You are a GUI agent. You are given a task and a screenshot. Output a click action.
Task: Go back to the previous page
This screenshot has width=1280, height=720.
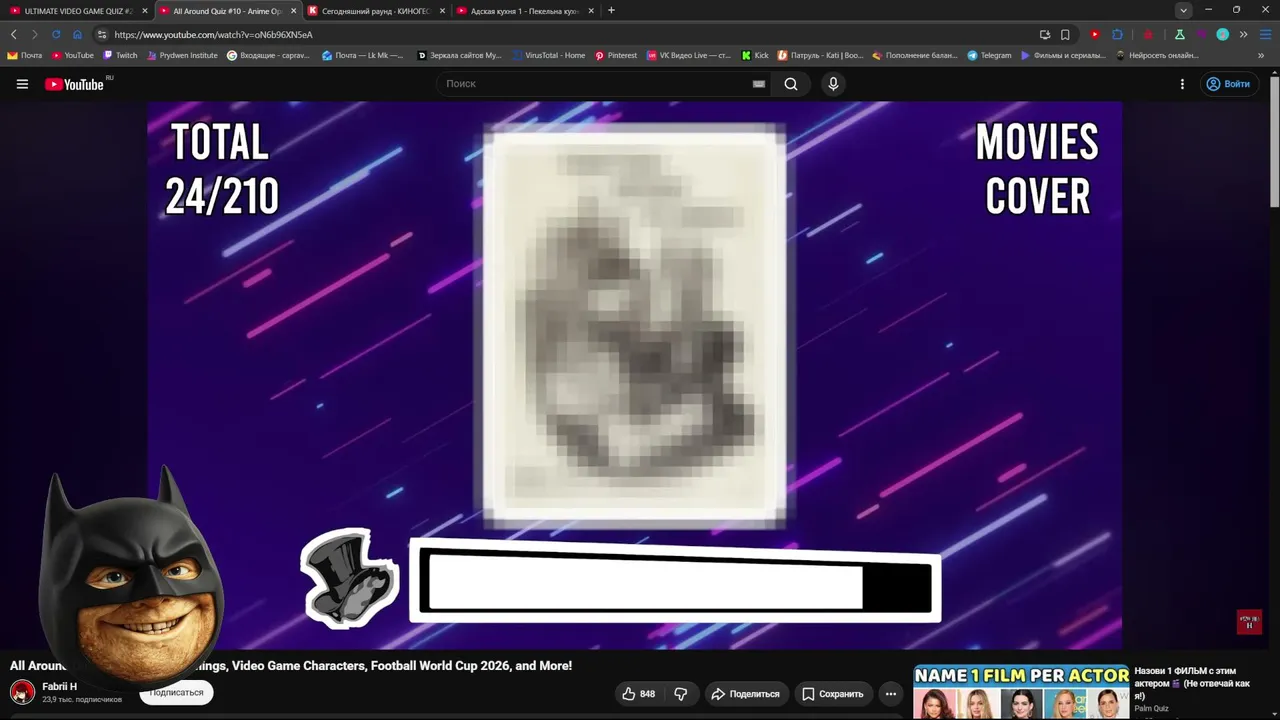pos(13,34)
